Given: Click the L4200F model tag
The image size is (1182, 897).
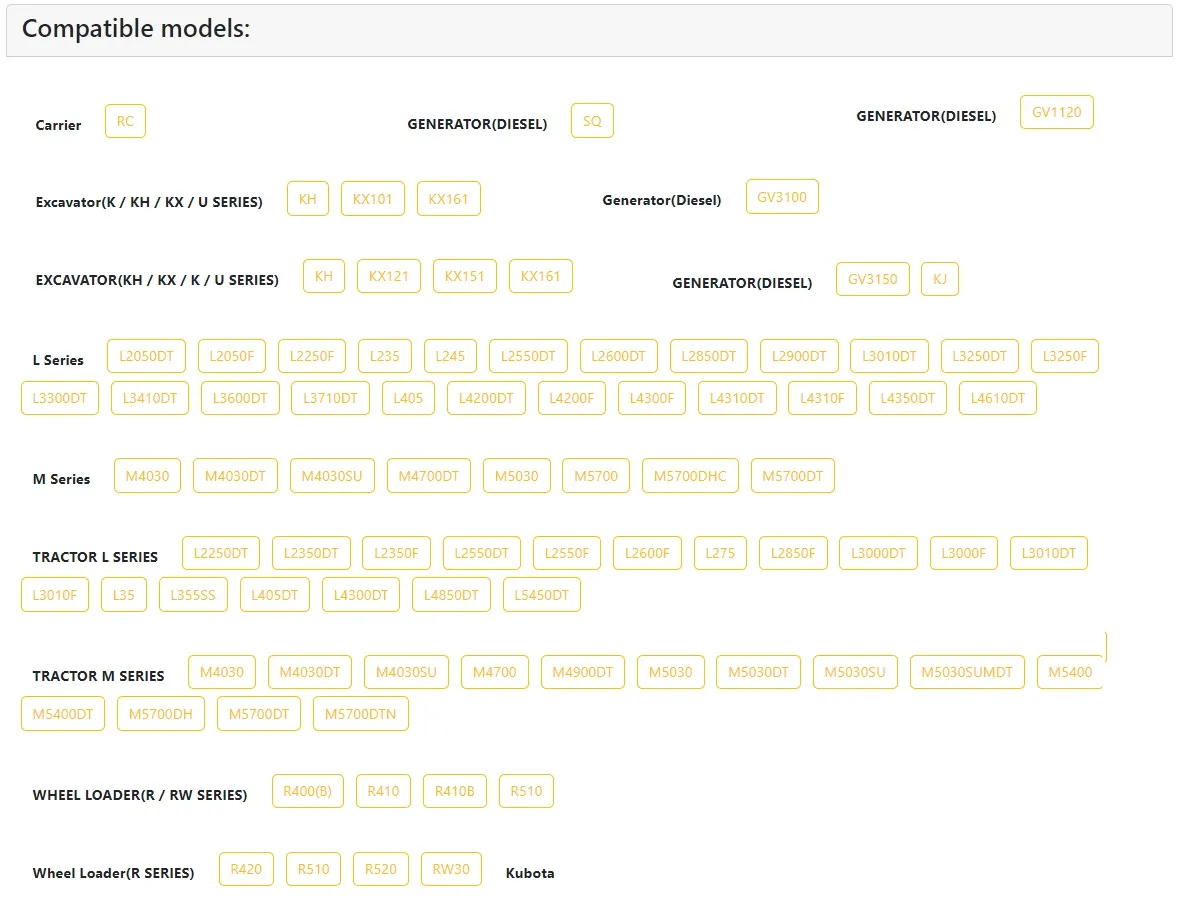Looking at the screenshot, I should pos(571,399).
